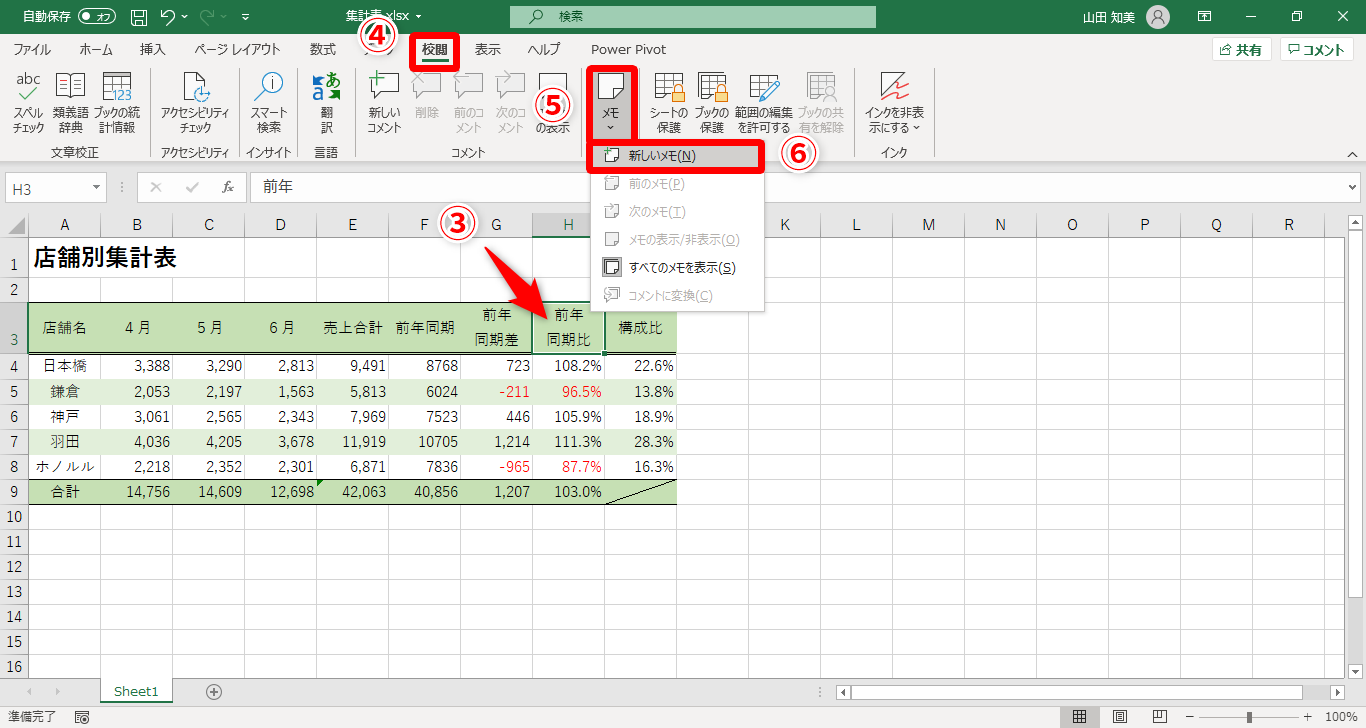Select the Sheet1 sheet tab
The image size is (1366, 728).
136,691
